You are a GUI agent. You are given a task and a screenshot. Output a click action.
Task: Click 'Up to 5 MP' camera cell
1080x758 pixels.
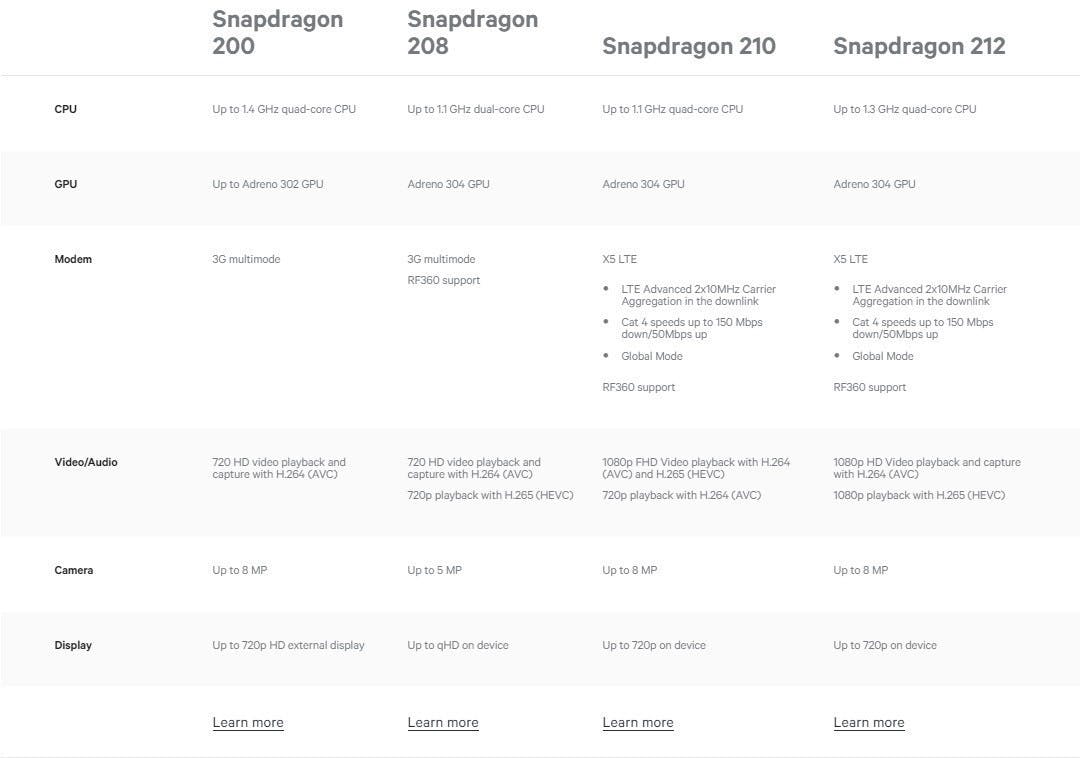click(x=435, y=570)
